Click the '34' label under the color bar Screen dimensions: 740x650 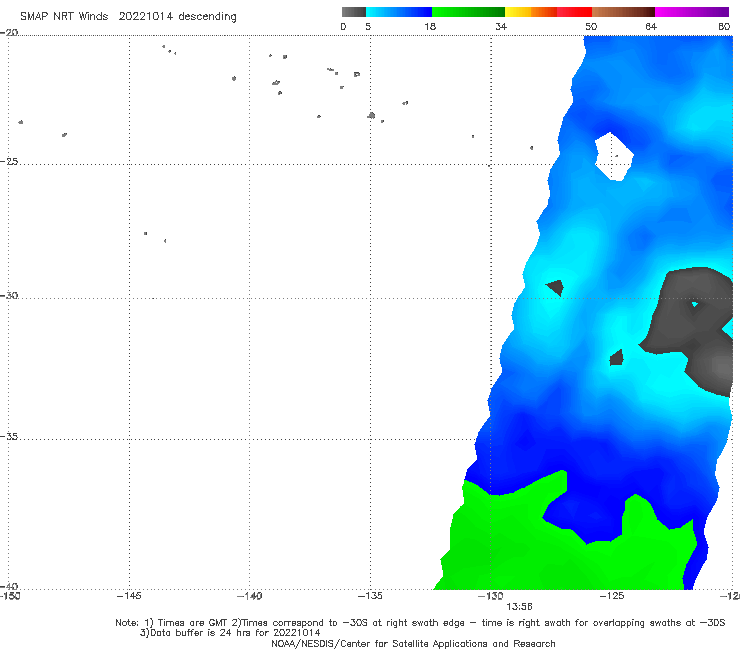(501, 26)
